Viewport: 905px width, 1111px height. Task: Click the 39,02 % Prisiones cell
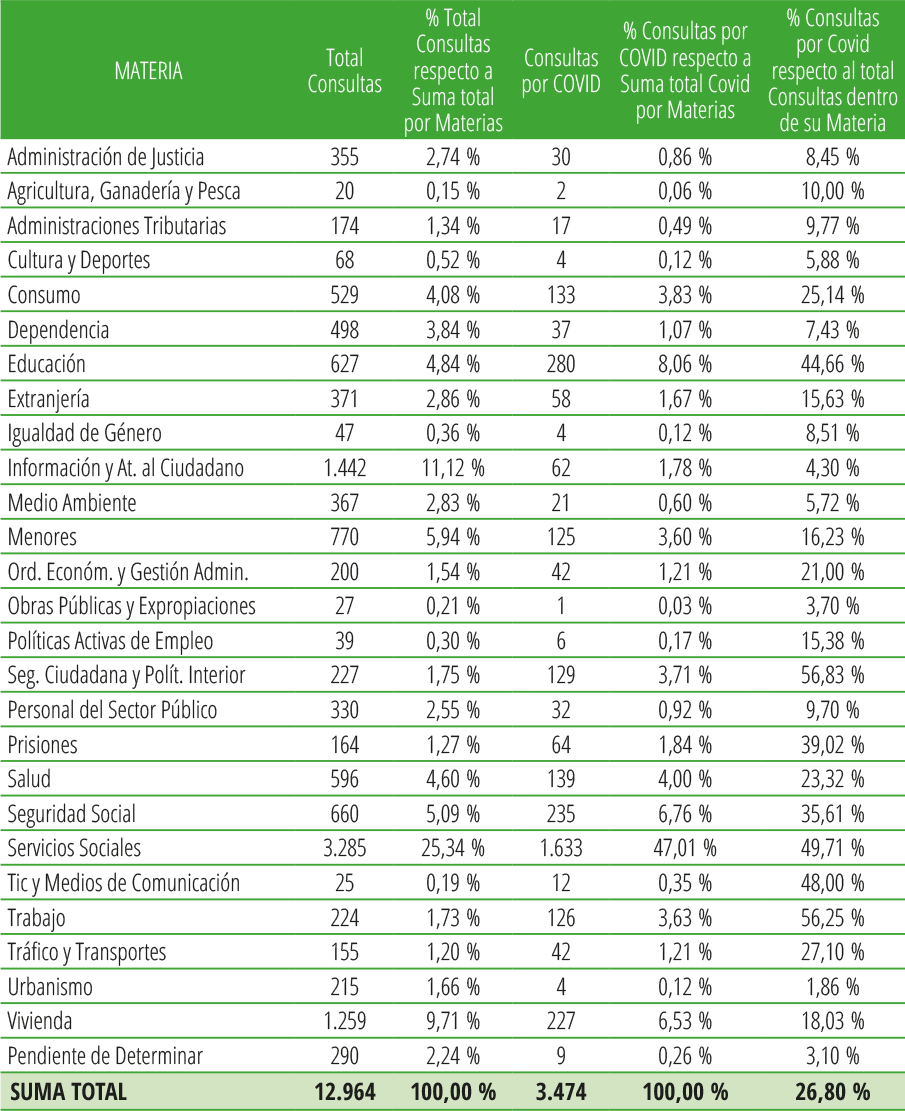833,745
